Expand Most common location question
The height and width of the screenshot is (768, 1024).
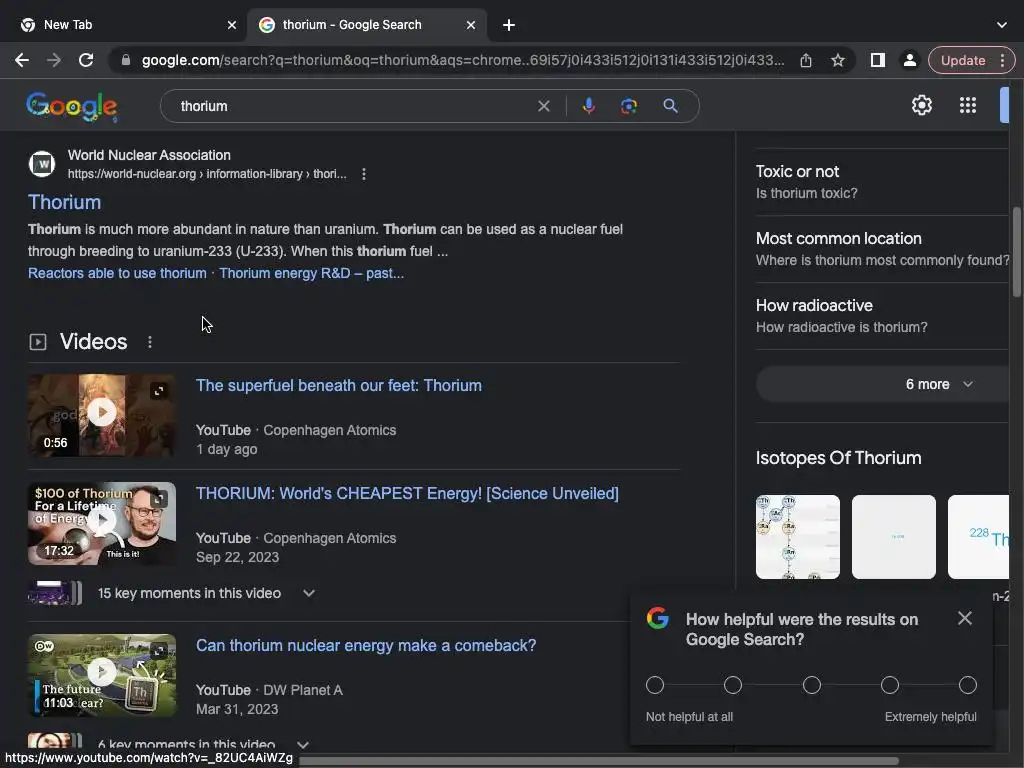[882, 249]
